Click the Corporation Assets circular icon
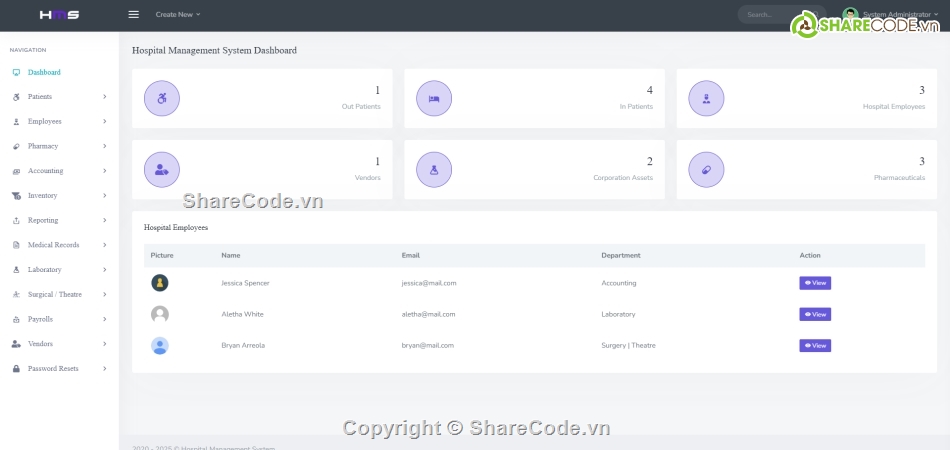 [434, 170]
